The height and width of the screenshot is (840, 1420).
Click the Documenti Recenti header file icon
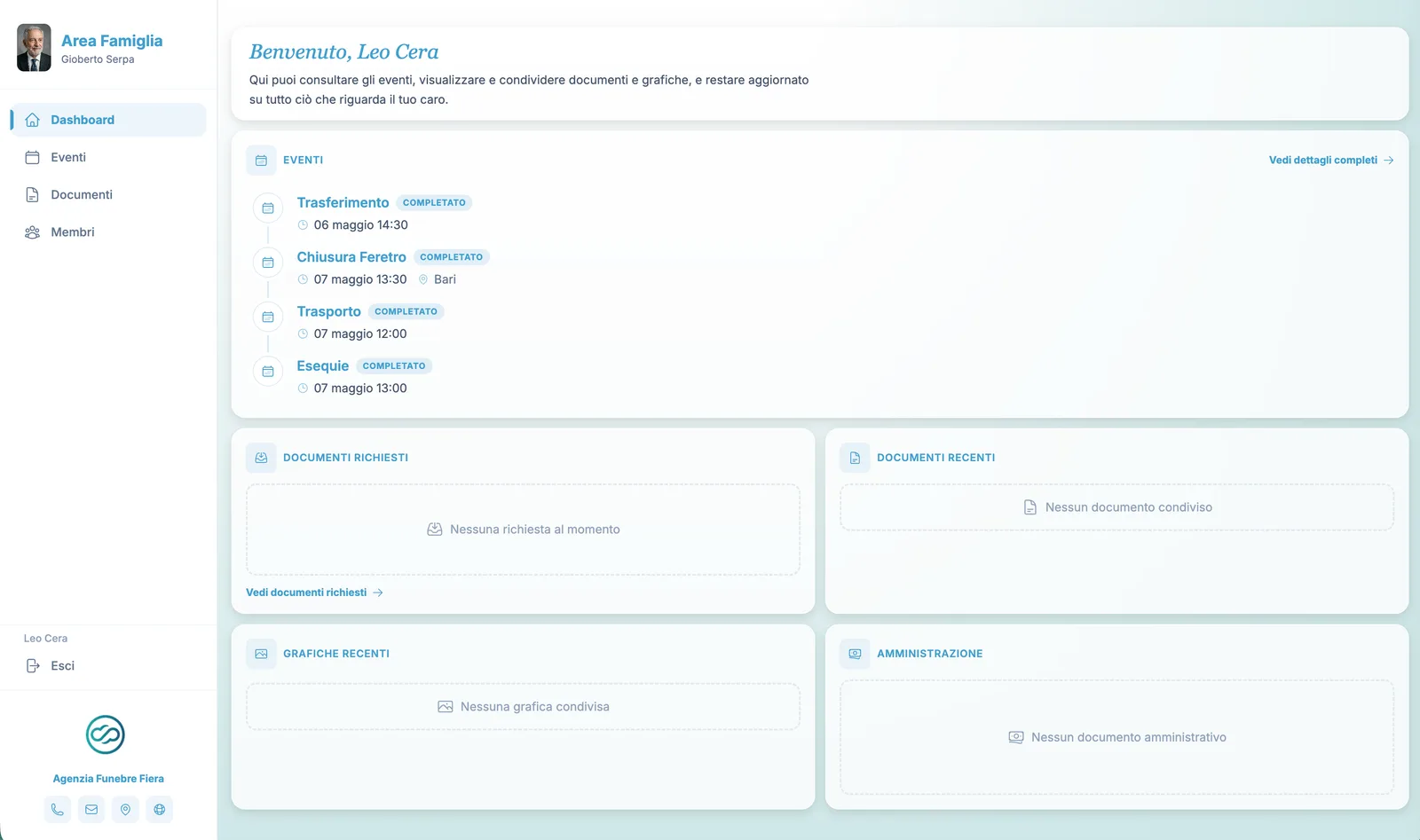(x=855, y=458)
